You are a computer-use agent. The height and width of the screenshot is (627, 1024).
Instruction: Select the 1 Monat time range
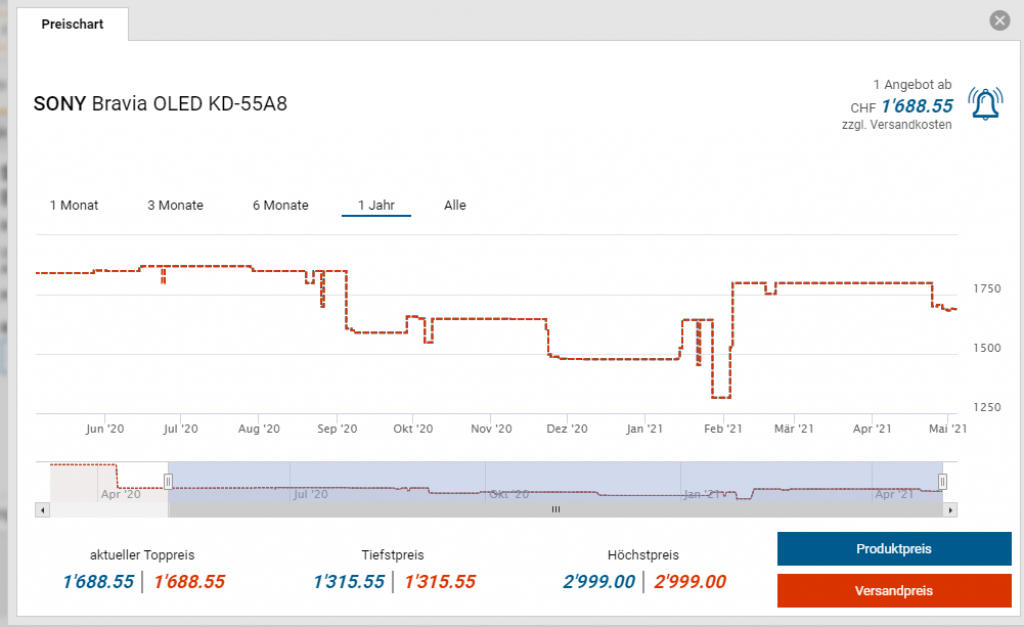coord(74,205)
